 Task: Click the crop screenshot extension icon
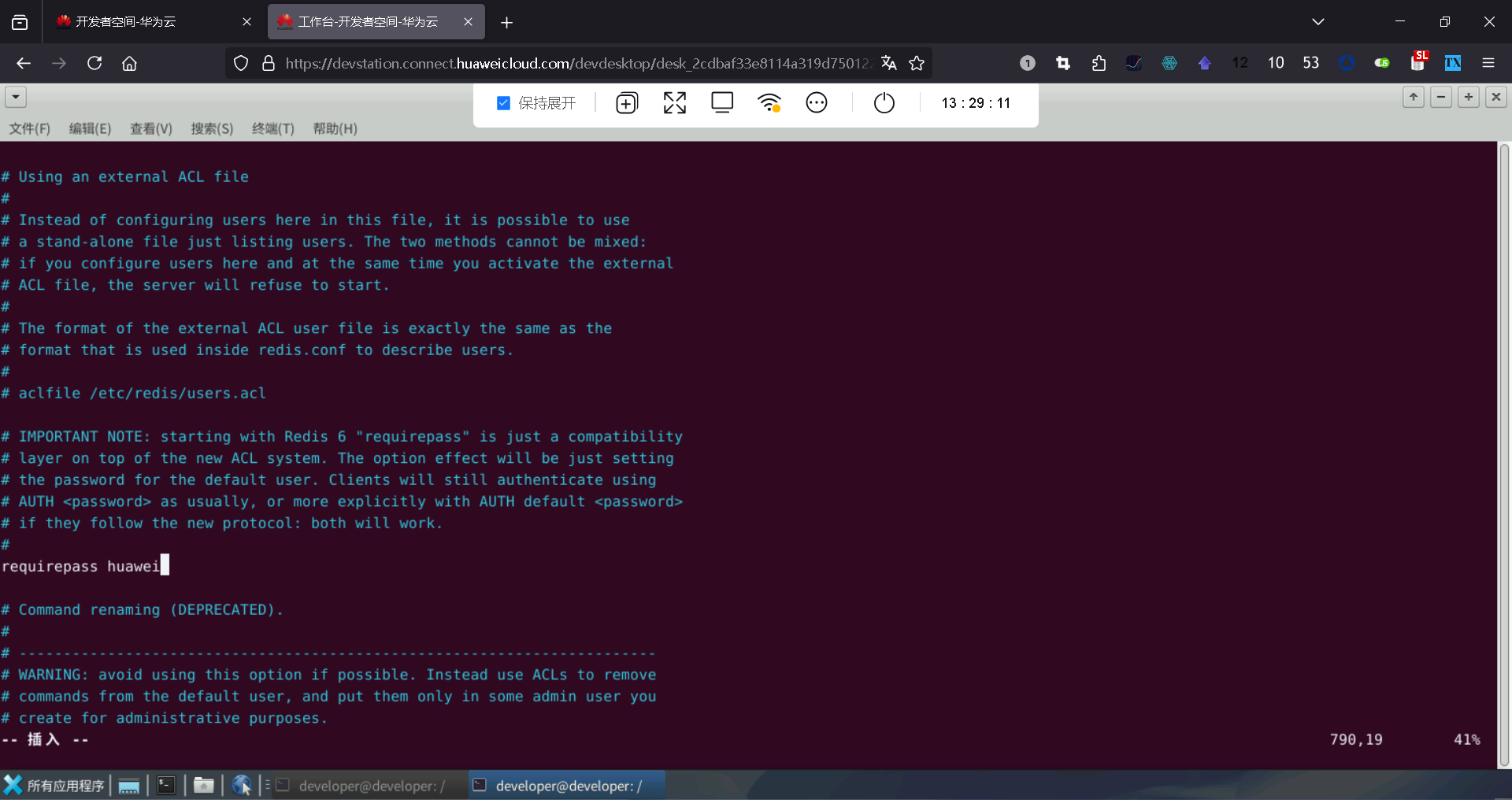click(1063, 63)
